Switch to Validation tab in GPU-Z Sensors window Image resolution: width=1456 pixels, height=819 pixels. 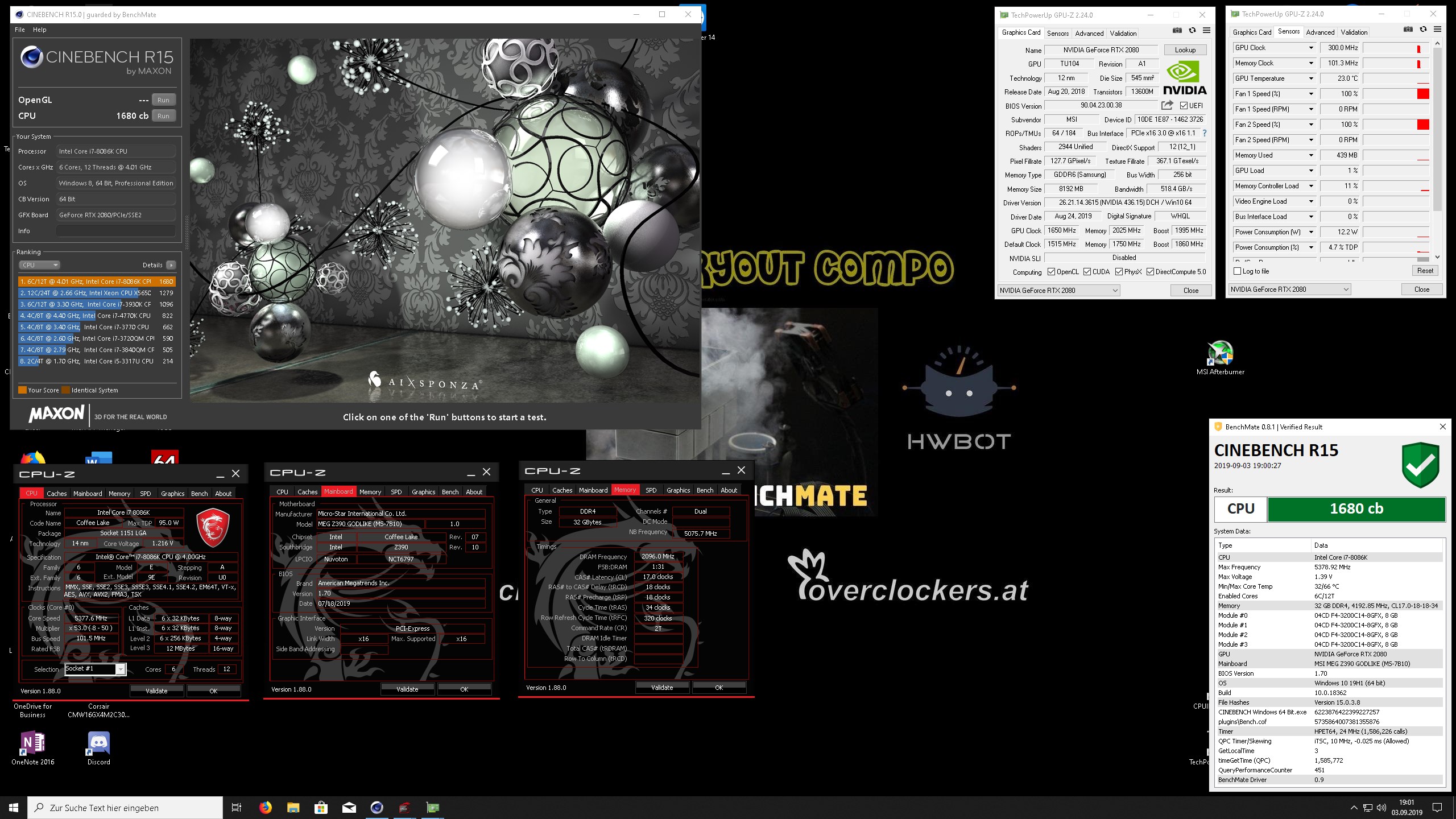(1354, 32)
